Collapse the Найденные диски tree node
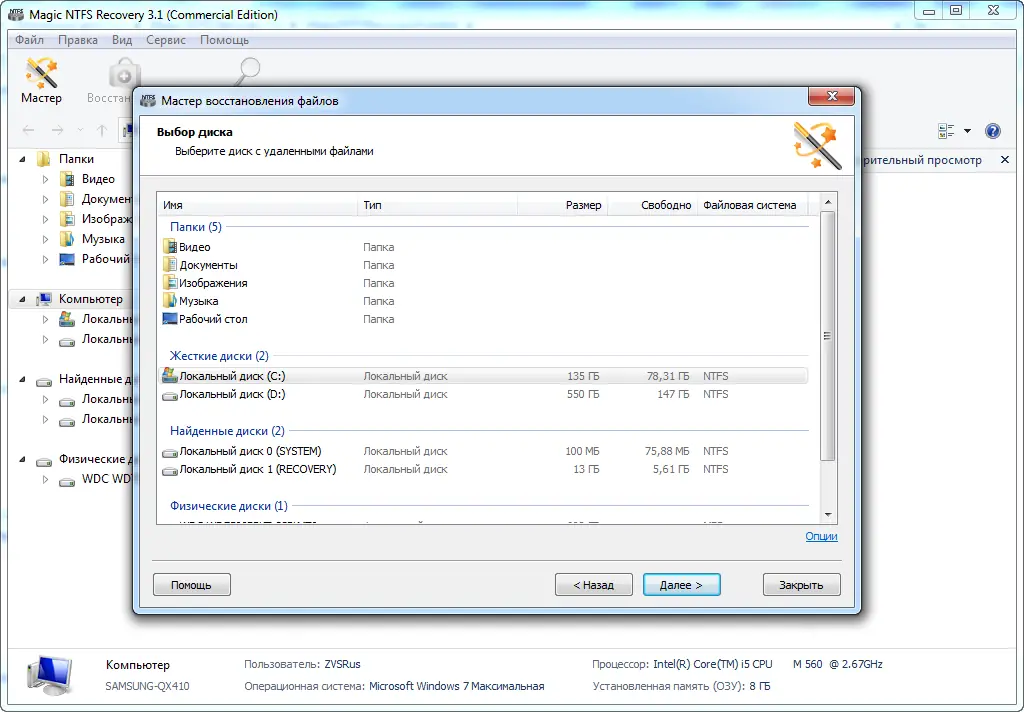 click(x=22, y=379)
